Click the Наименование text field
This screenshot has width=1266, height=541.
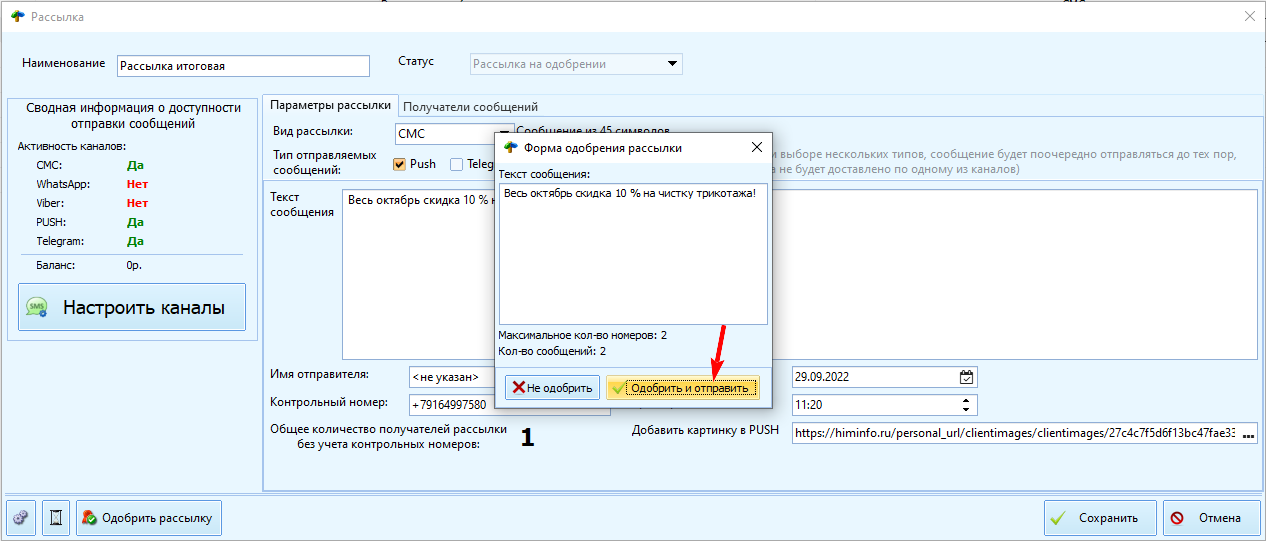click(243, 66)
